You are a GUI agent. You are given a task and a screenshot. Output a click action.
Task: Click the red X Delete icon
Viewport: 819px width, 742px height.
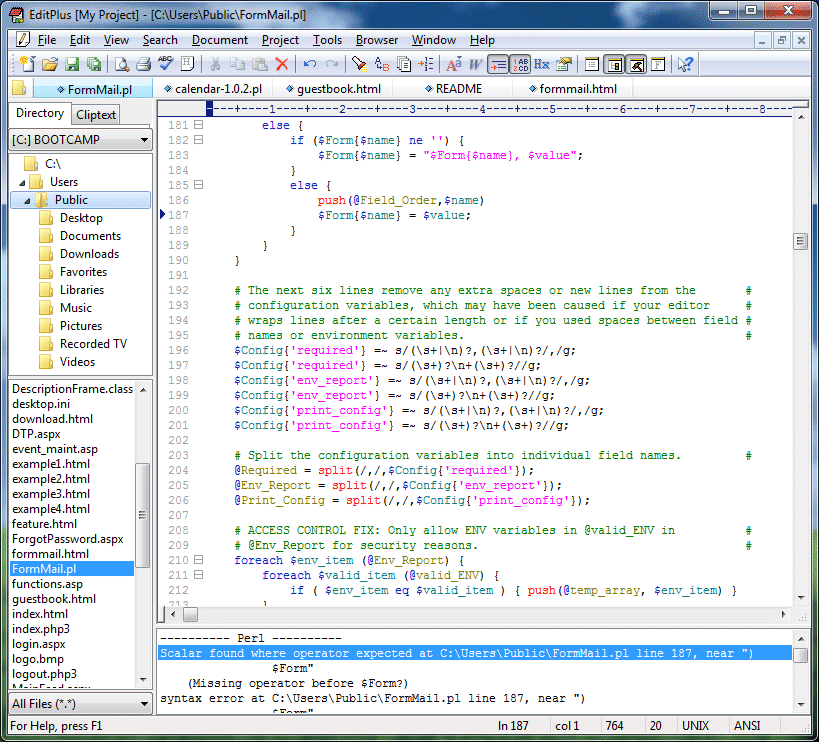coord(282,64)
